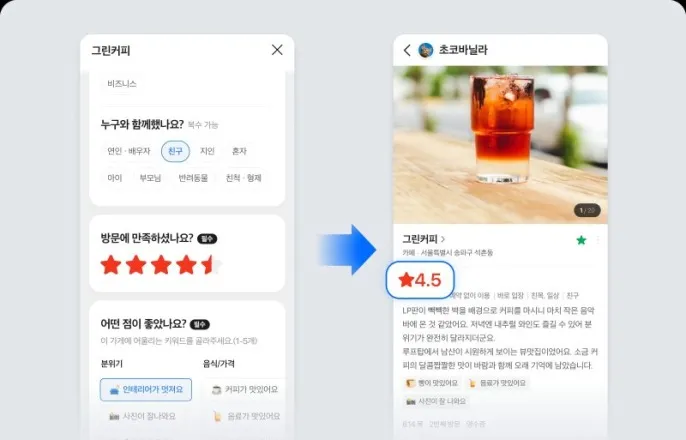Set rating with the third red star

(161, 265)
